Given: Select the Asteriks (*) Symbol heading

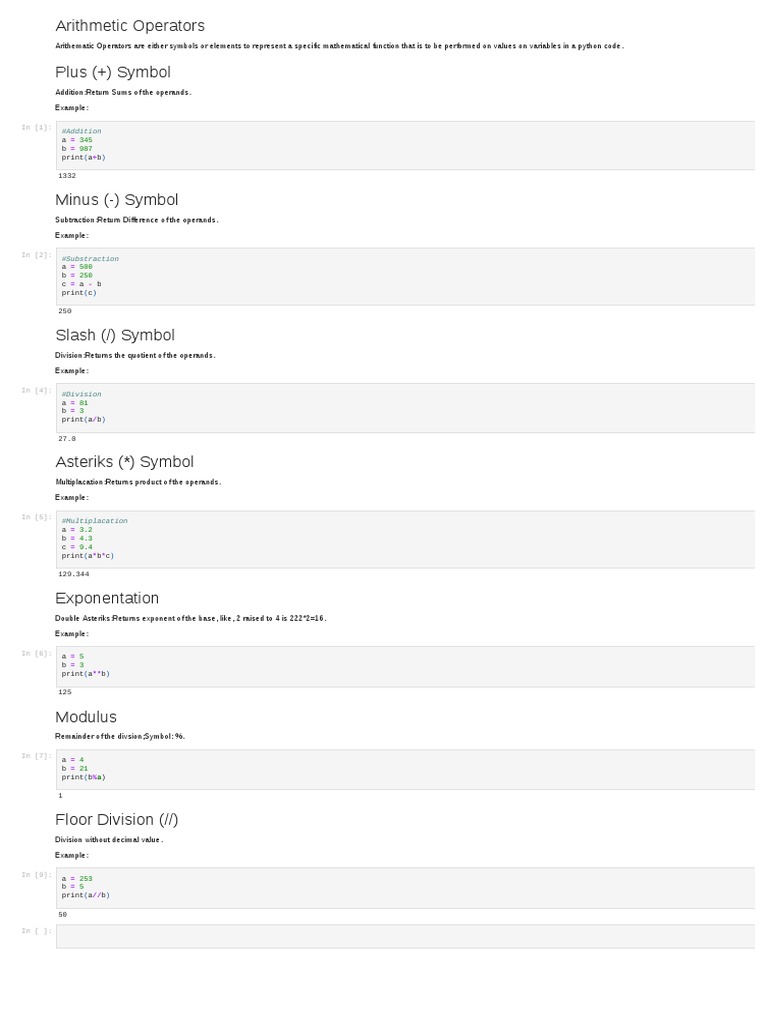Looking at the screenshot, I should pyautogui.click(x=124, y=462).
